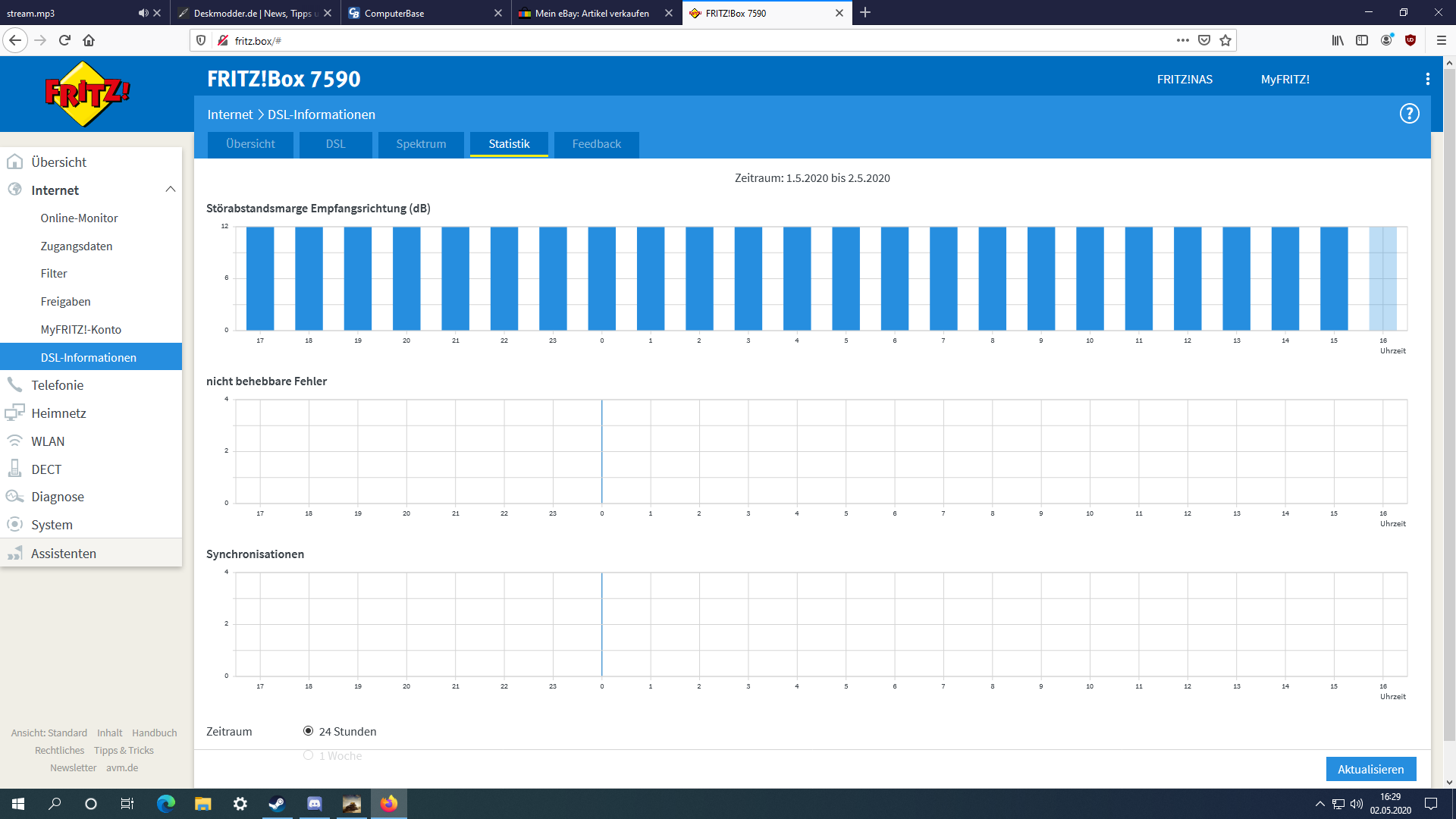Open the three-dot menu in FRITZ!Box header

tap(1427, 79)
